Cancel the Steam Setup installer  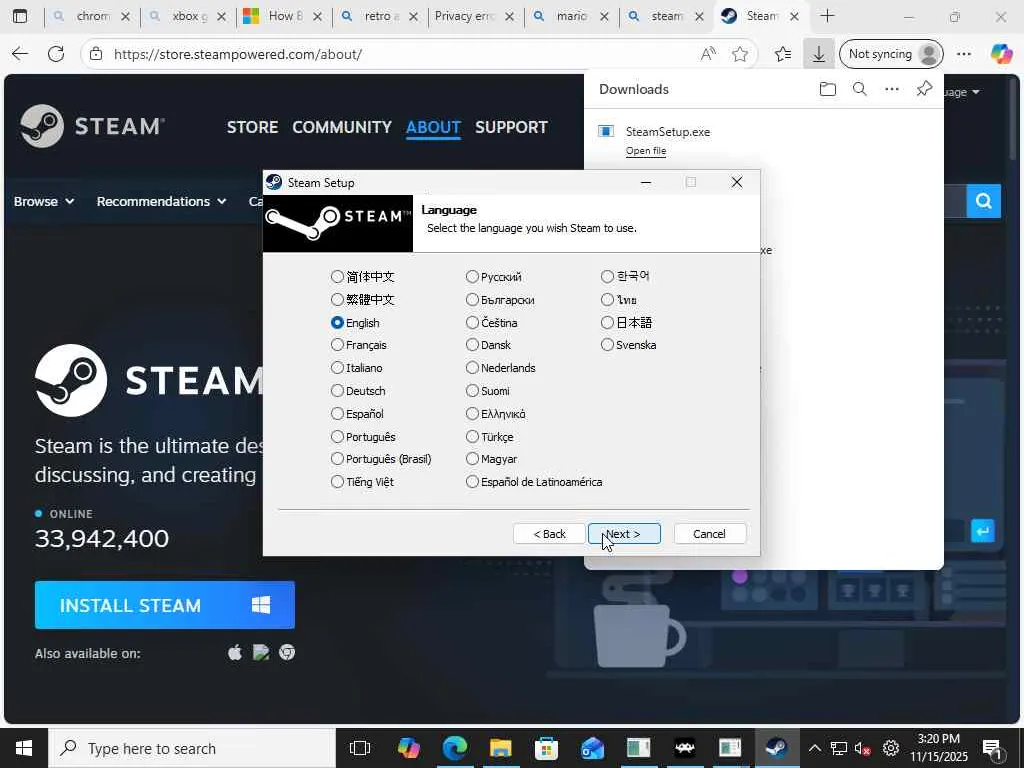point(709,534)
